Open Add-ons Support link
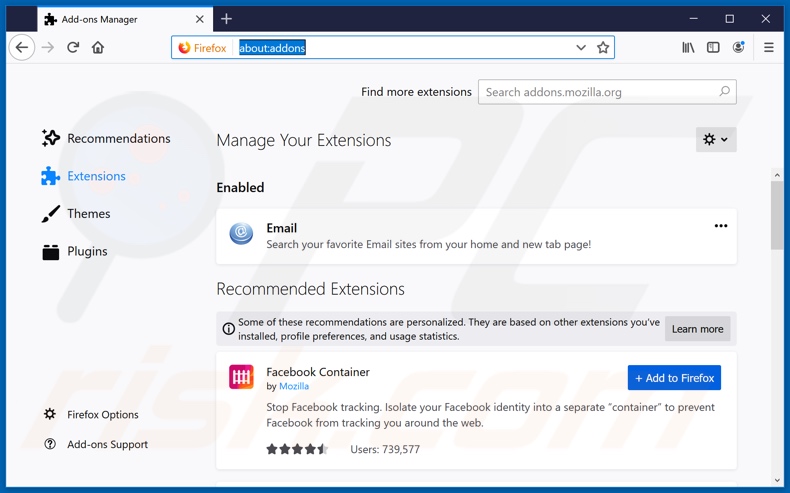 [96, 444]
